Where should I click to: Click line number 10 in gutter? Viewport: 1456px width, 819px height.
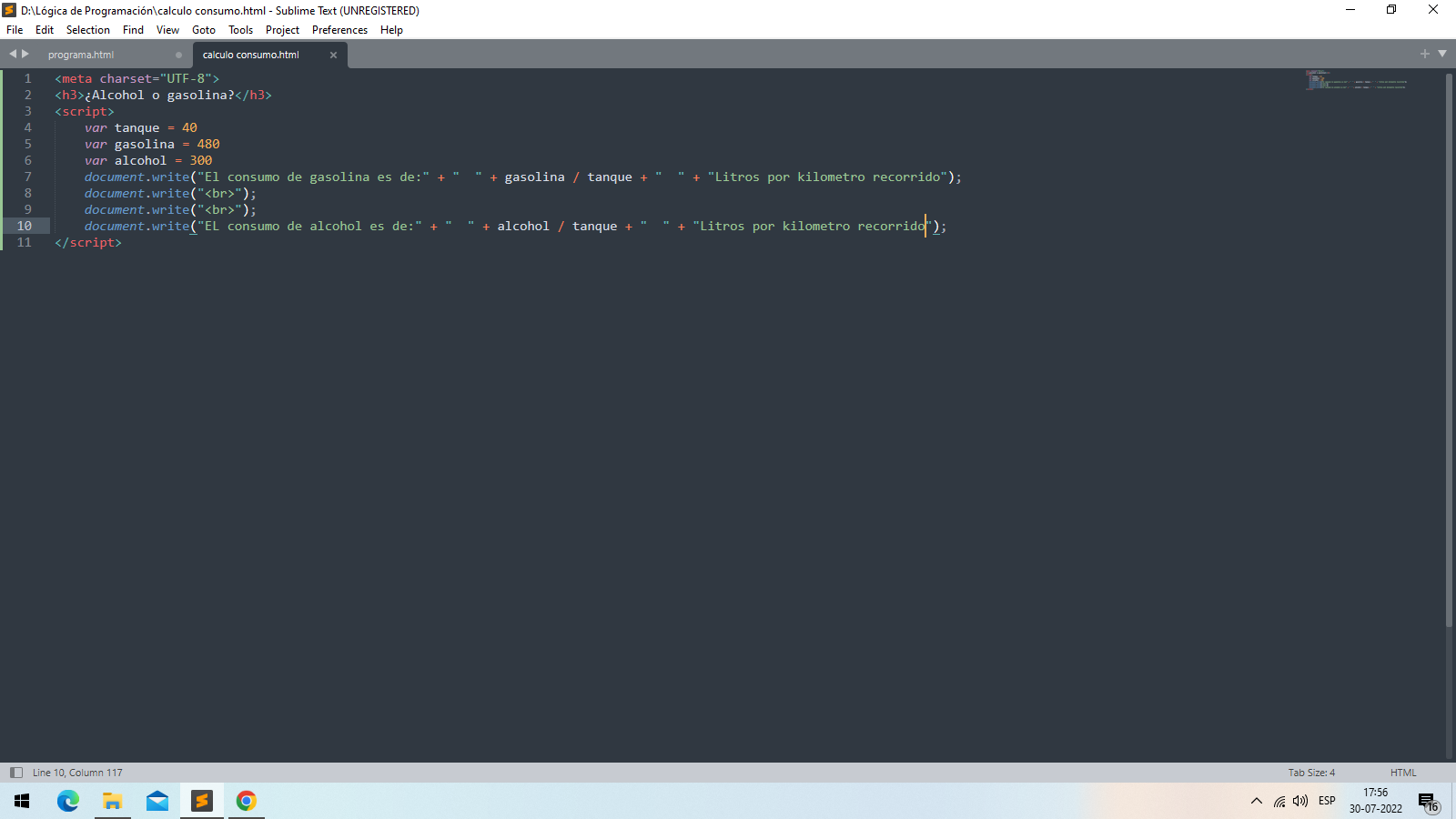[x=25, y=226]
